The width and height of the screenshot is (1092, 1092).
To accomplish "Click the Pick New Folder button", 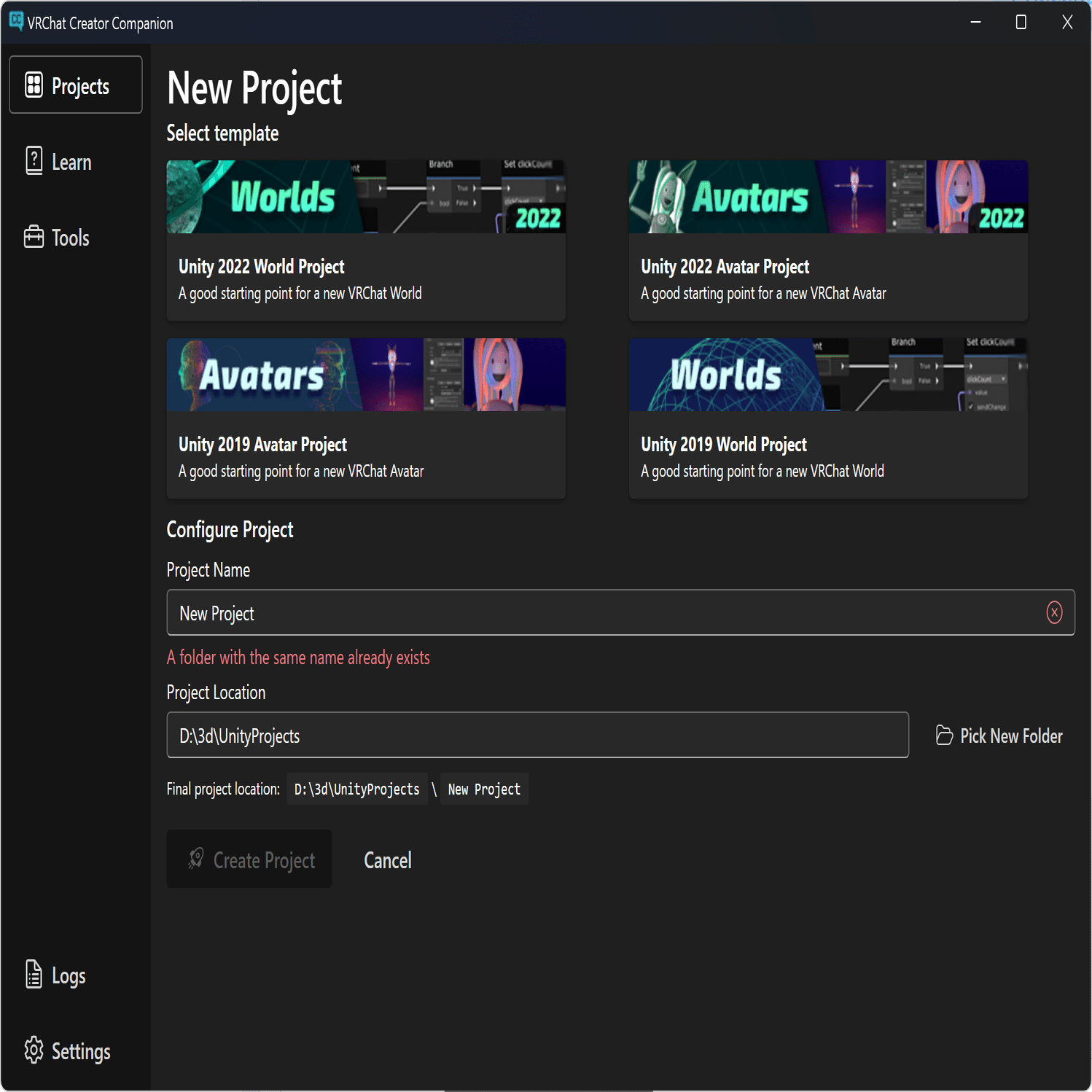I will coord(999,736).
